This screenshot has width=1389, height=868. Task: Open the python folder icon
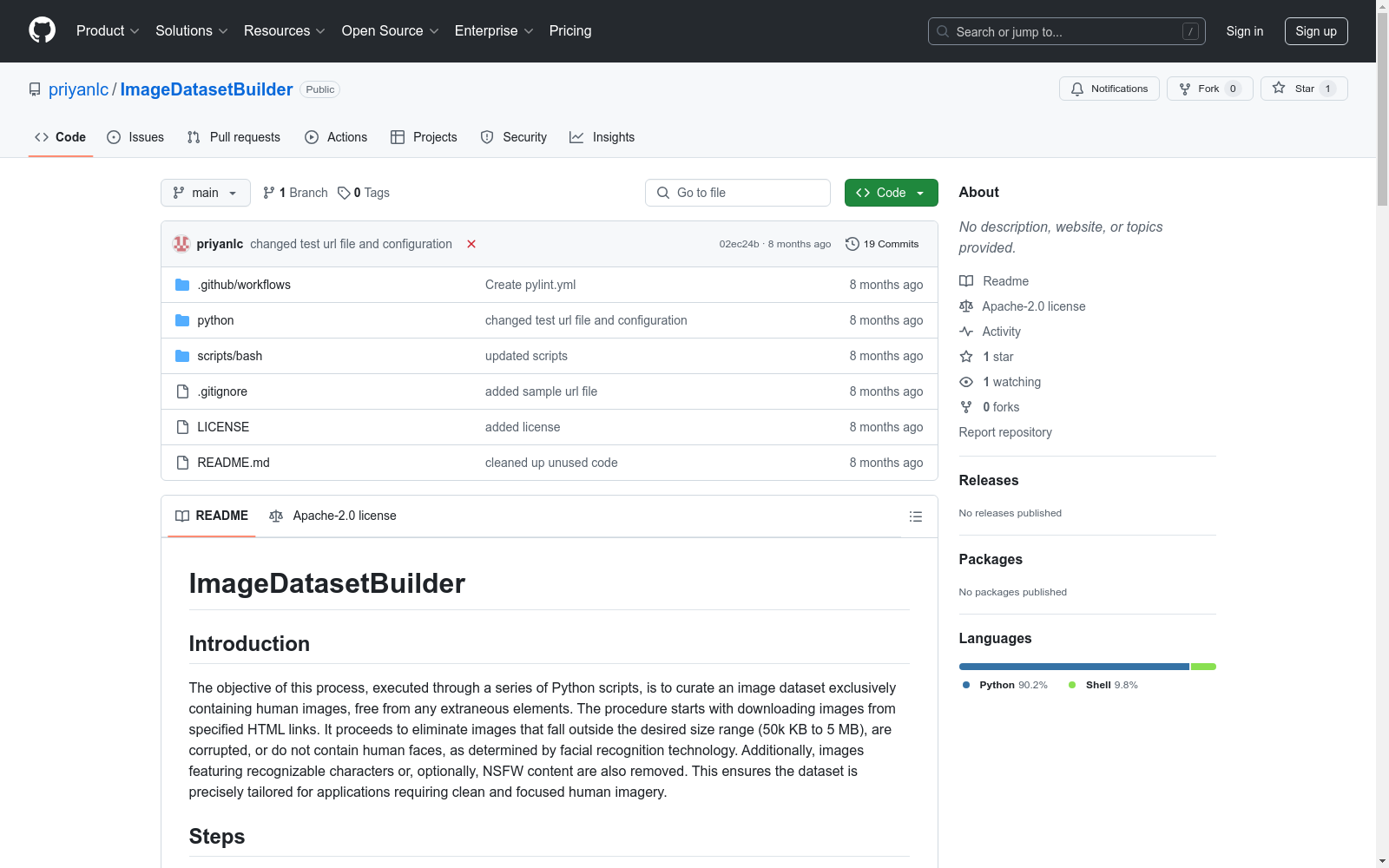[x=182, y=320]
